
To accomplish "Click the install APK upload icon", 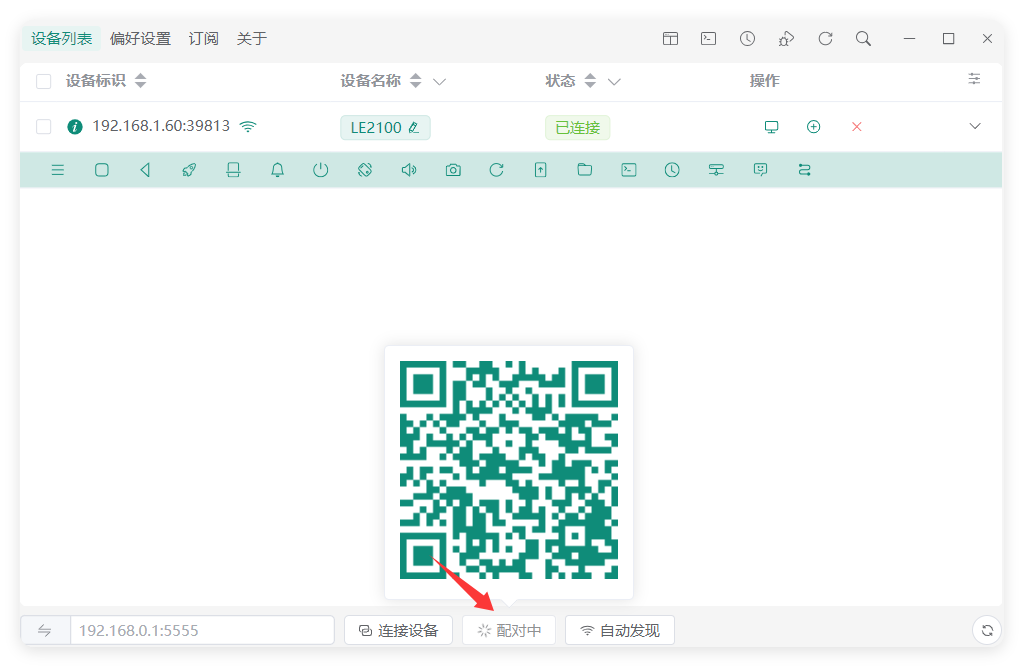I will [x=540, y=170].
